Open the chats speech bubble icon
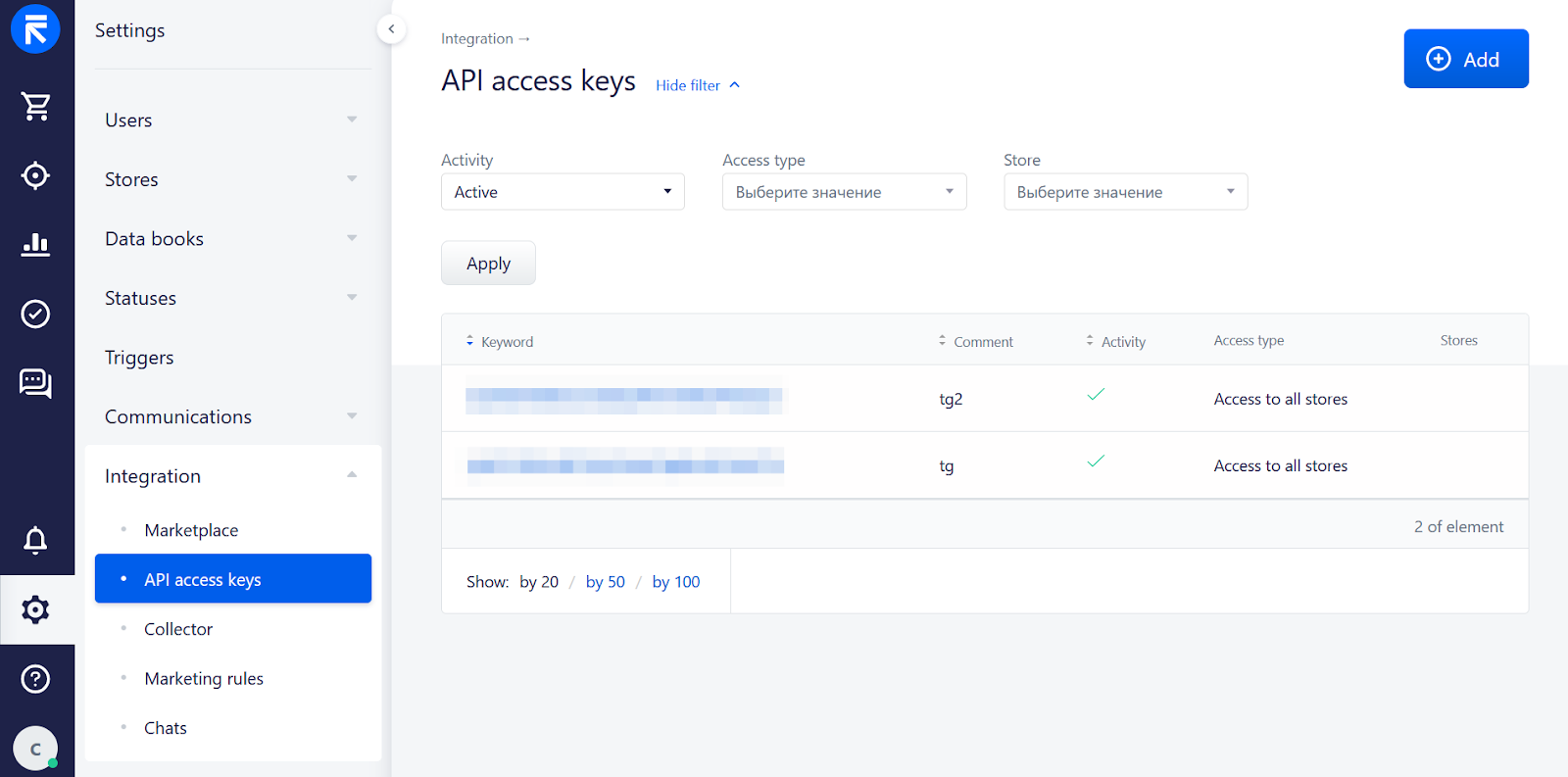The height and width of the screenshot is (777, 1568). pyautogui.click(x=36, y=383)
